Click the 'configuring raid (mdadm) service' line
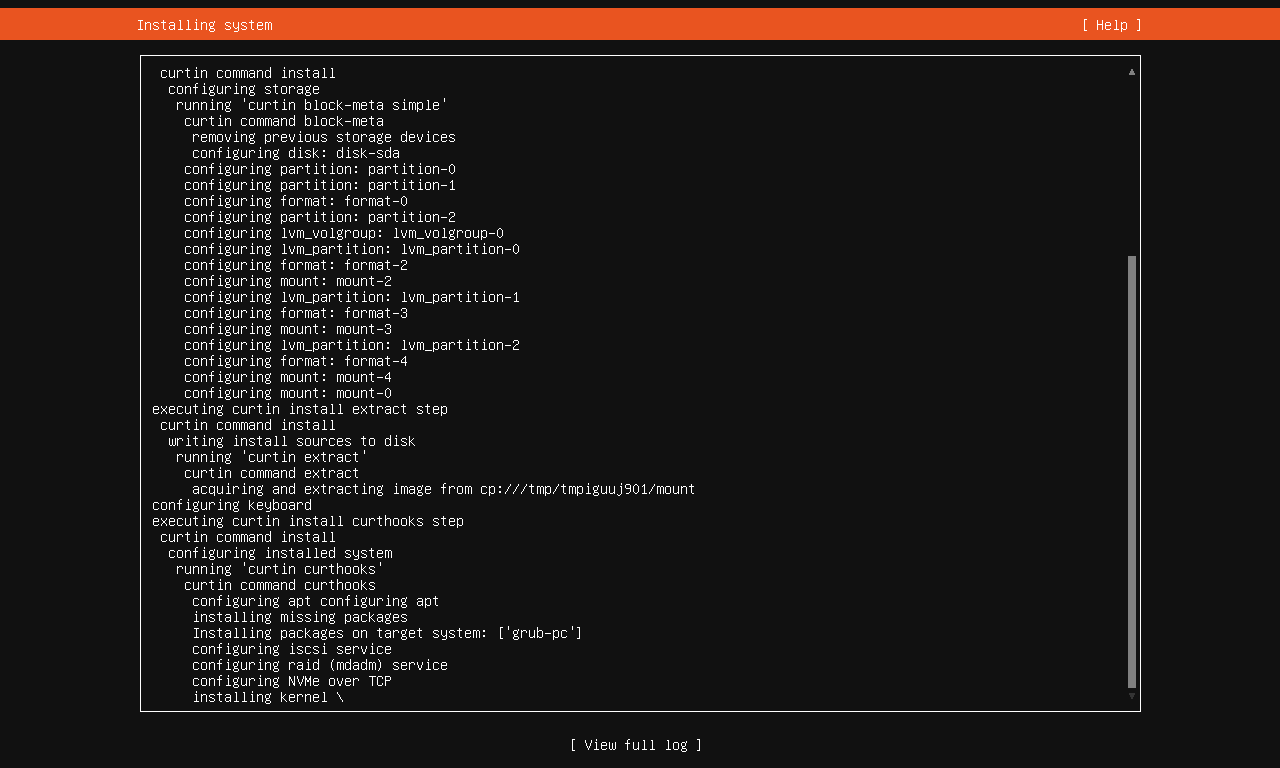Viewport: 1280px width, 768px height. [319, 665]
